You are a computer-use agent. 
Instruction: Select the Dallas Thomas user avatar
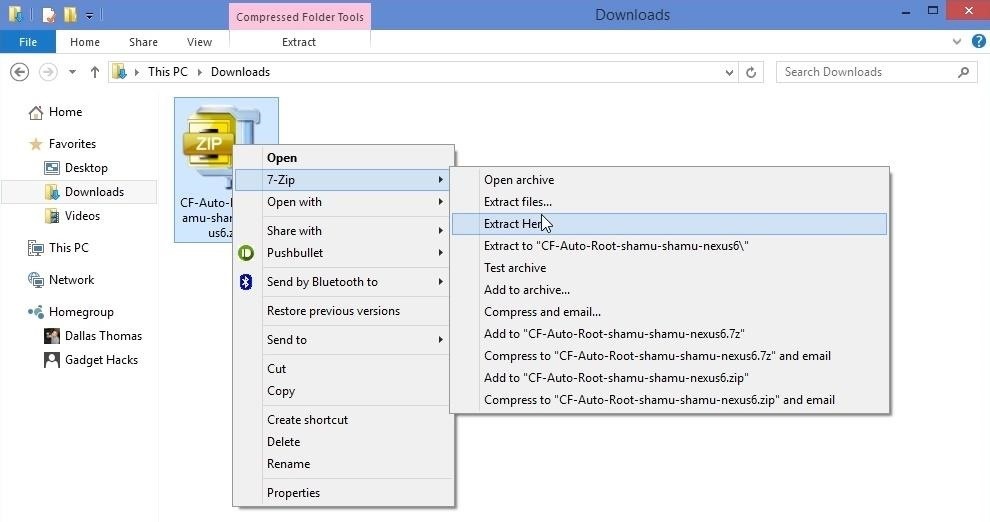tap(52, 336)
